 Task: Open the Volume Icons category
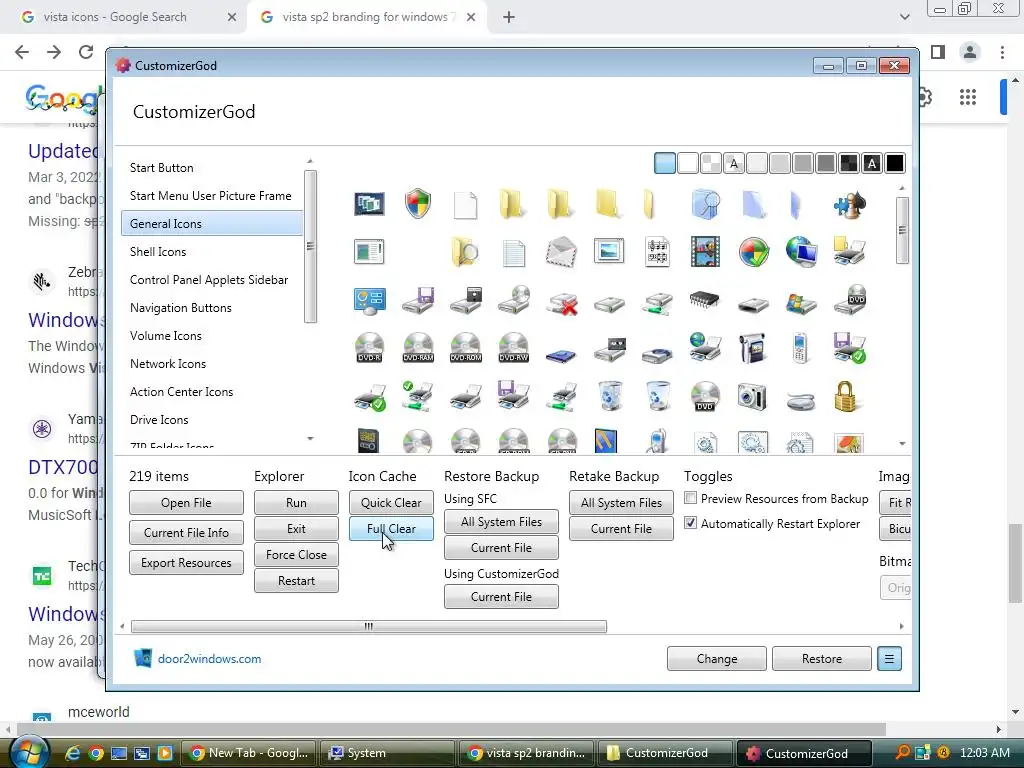(x=166, y=336)
